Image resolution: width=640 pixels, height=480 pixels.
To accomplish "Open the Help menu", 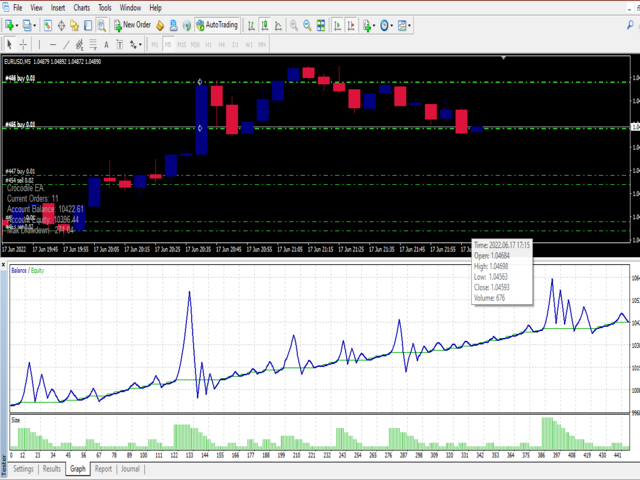I will coord(155,8).
